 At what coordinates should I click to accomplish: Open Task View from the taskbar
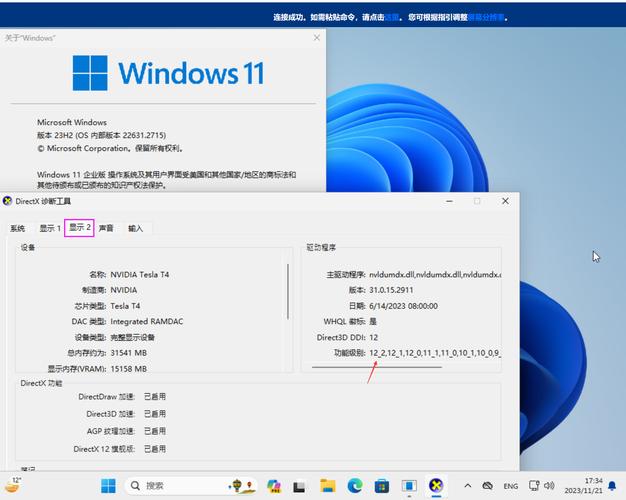click(x=299, y=486)
